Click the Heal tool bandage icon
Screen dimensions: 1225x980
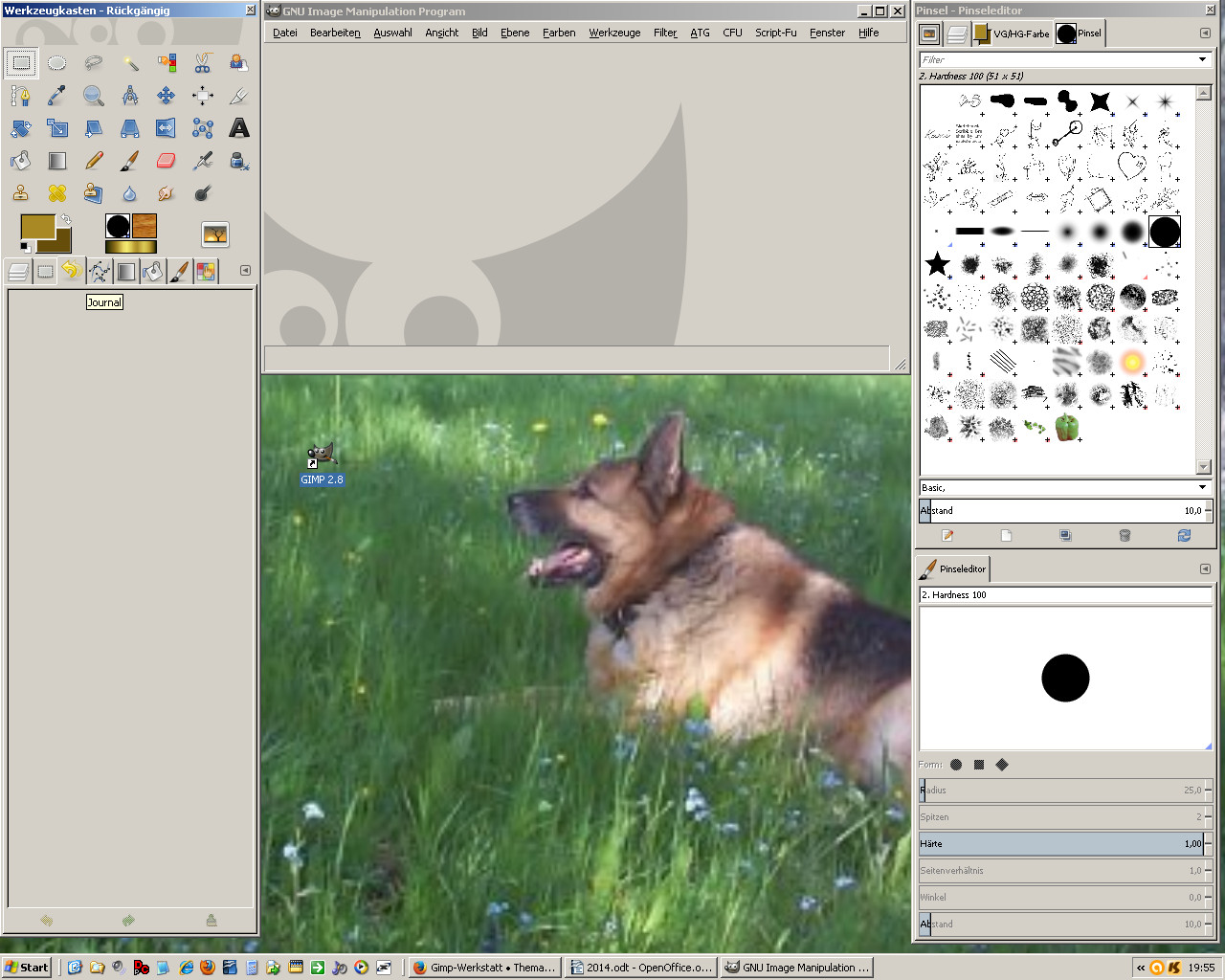(57, 193)
